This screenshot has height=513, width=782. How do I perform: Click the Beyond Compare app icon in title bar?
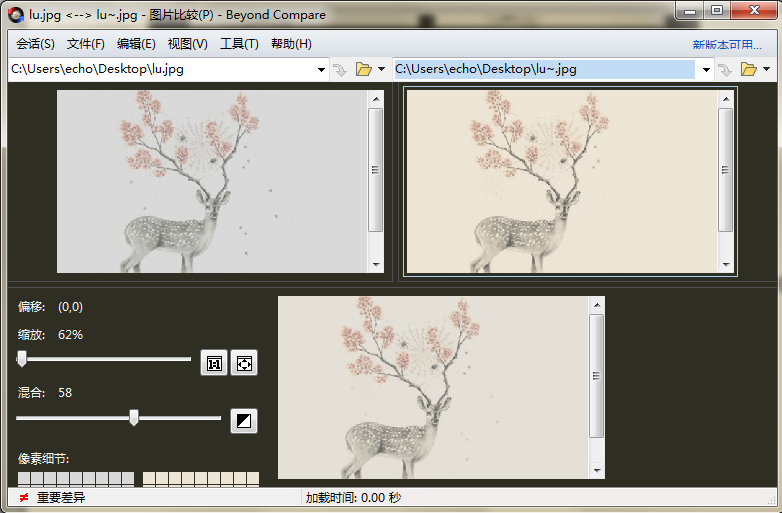(x=15, y=14)
